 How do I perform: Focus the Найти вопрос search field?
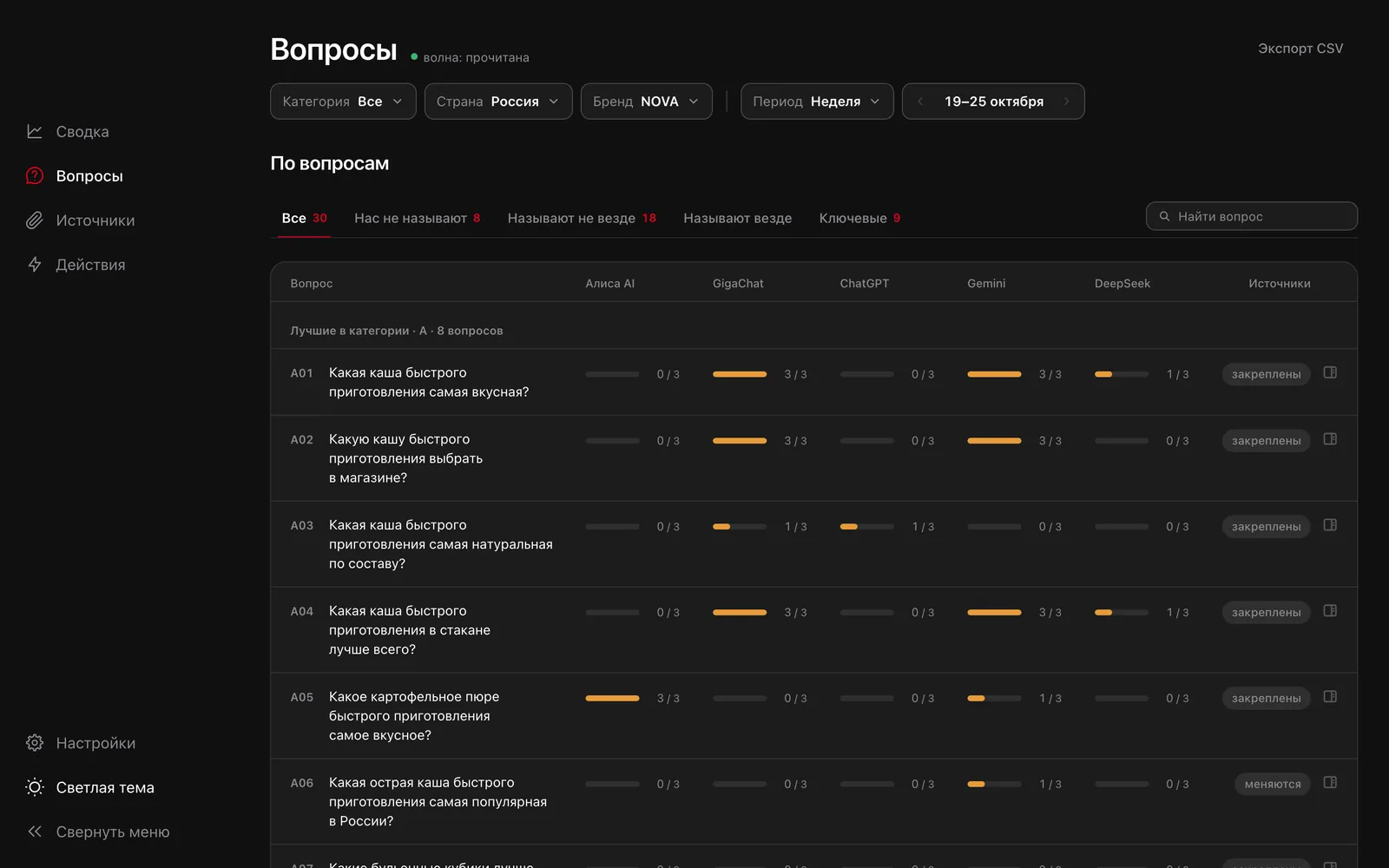pyautogui.click(x=1252, y=216)
